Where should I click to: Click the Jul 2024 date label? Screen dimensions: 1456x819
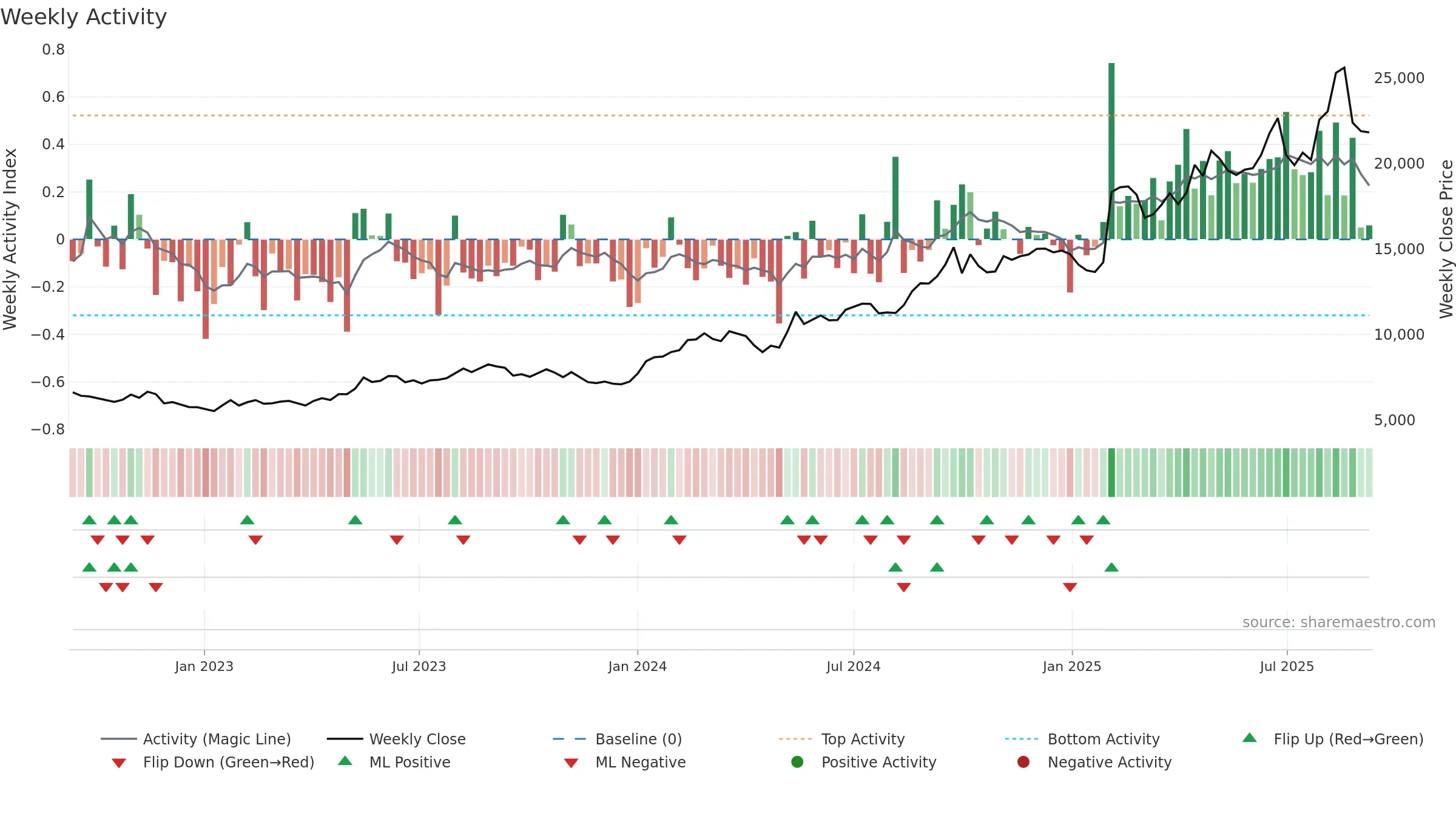point(853,666)
